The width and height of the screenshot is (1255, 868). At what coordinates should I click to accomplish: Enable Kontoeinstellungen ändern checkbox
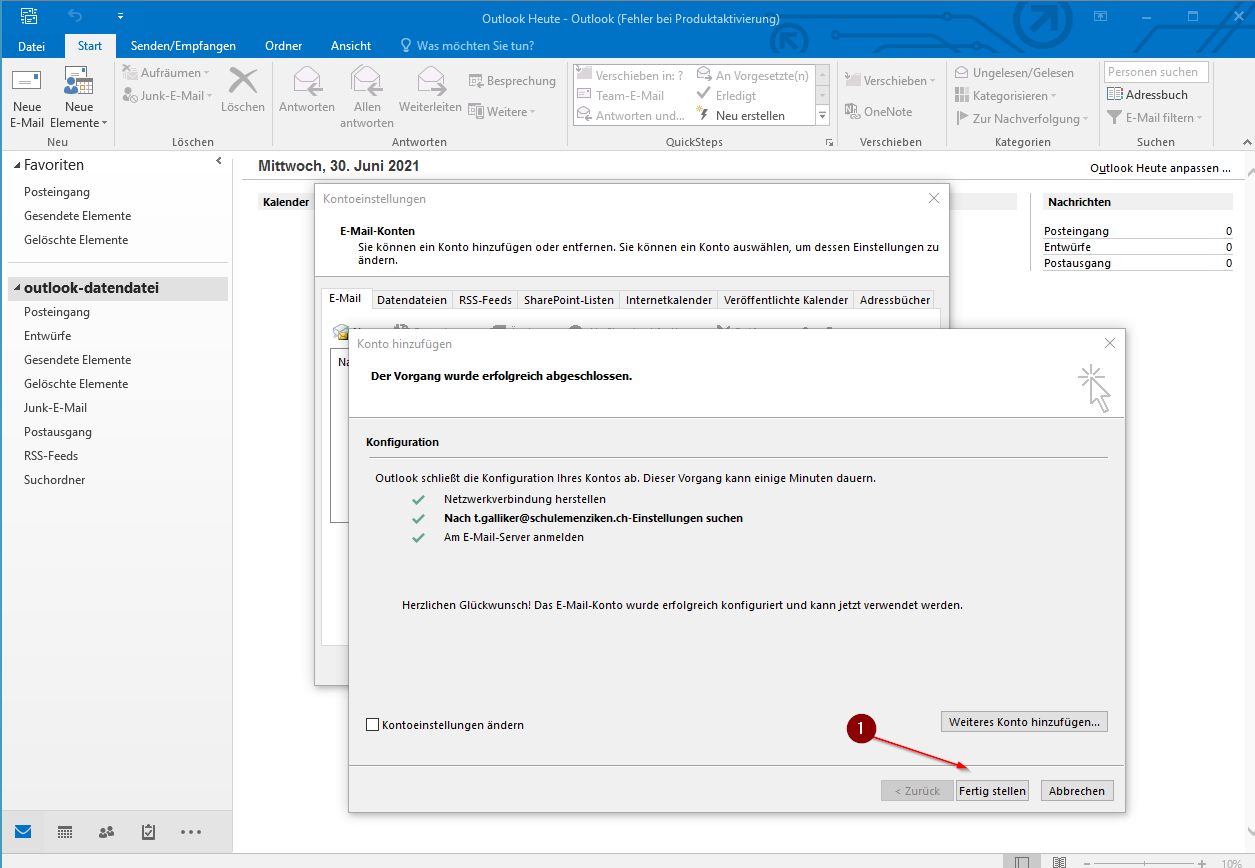373,725
